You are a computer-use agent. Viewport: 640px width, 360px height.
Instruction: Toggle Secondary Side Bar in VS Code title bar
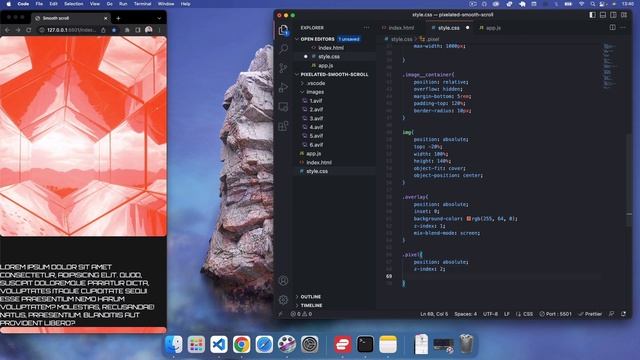tap(613, 15)
